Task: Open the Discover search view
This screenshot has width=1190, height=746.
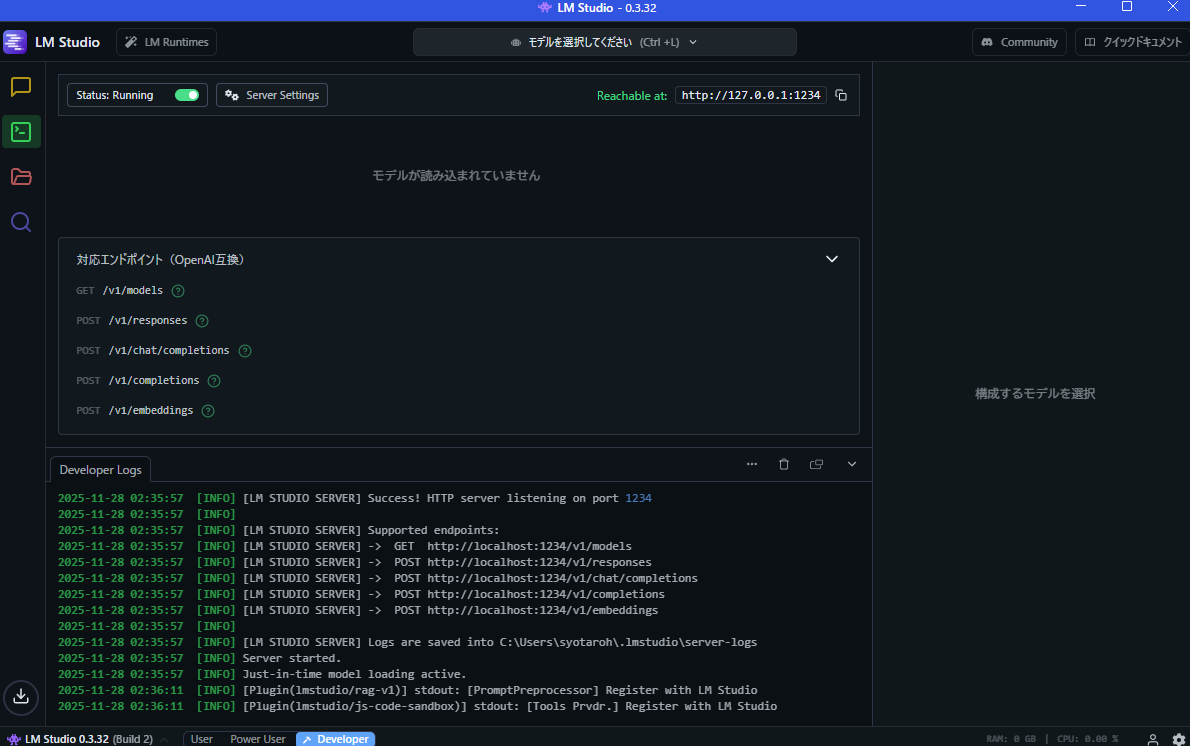Action: point(21,222)
